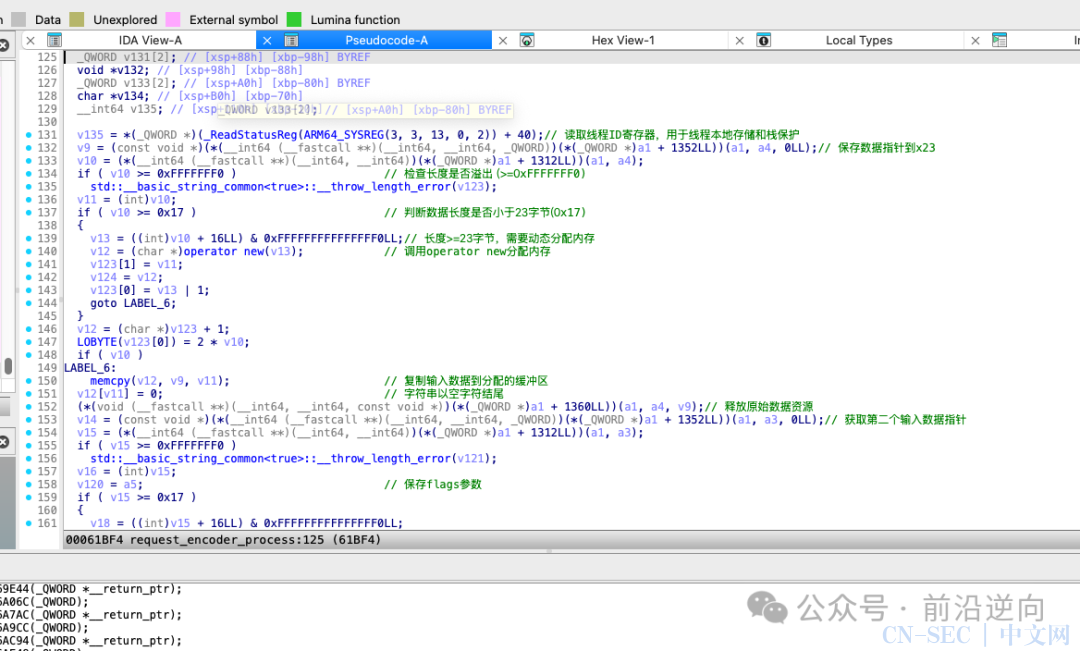The image size is (1080, 651).
Task: Toggle breakpoint dot on line 134
Action: tap(28, 174)
